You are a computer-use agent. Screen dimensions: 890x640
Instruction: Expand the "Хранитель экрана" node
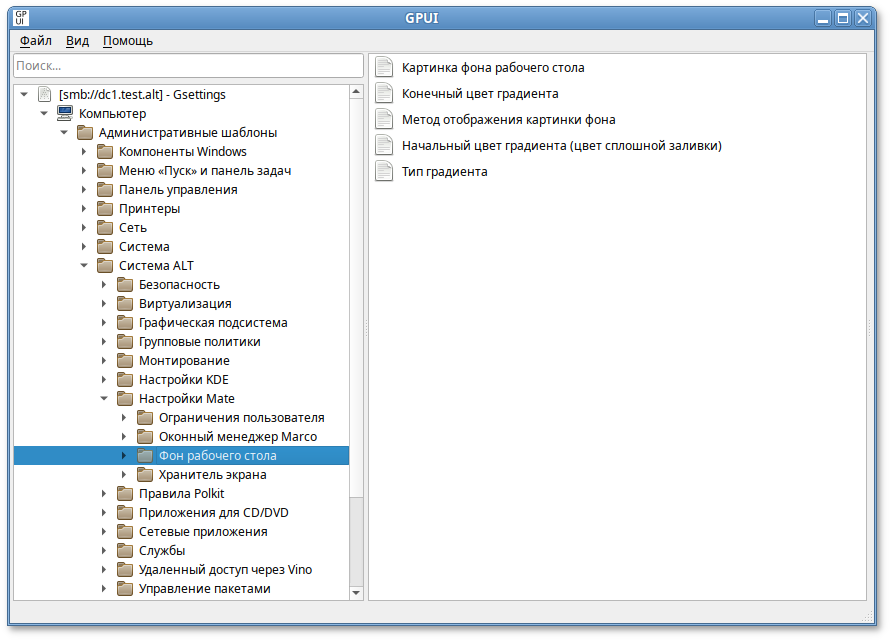[125, 474]
